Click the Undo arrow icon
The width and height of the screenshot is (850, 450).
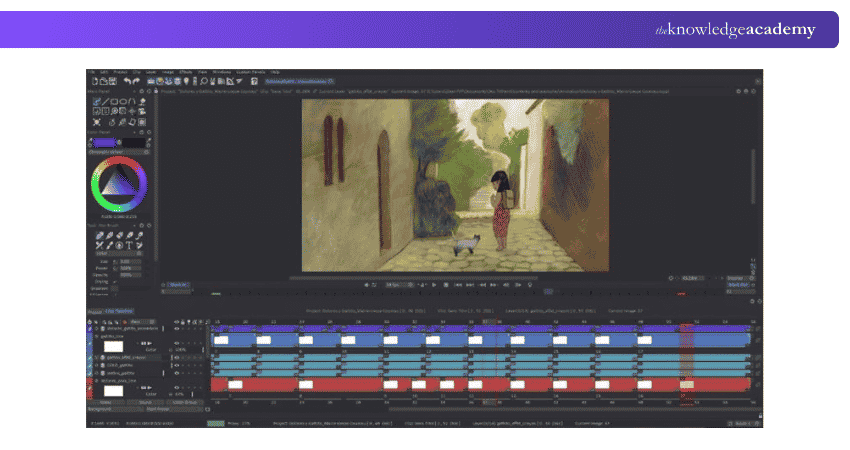(127, 81)
